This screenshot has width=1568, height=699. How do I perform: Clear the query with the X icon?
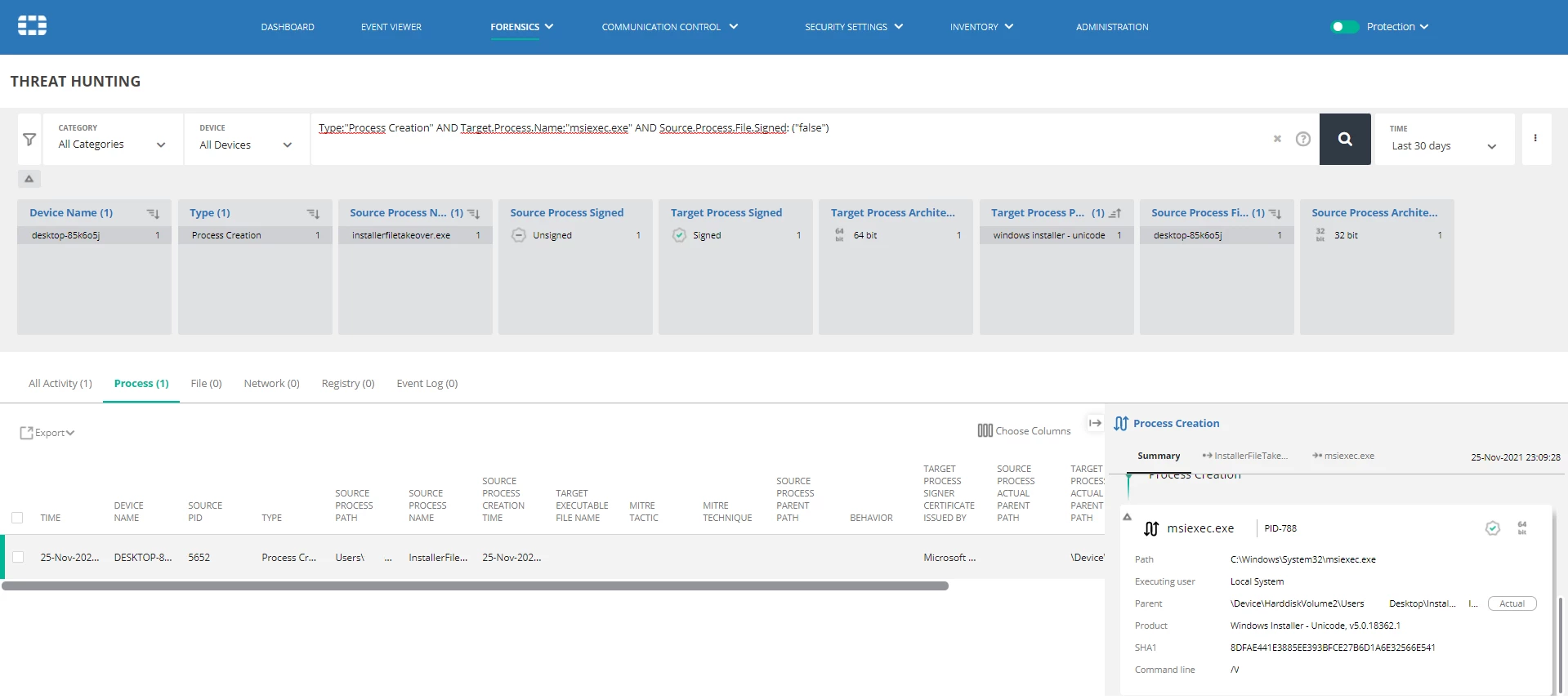tap(1277, 139)
